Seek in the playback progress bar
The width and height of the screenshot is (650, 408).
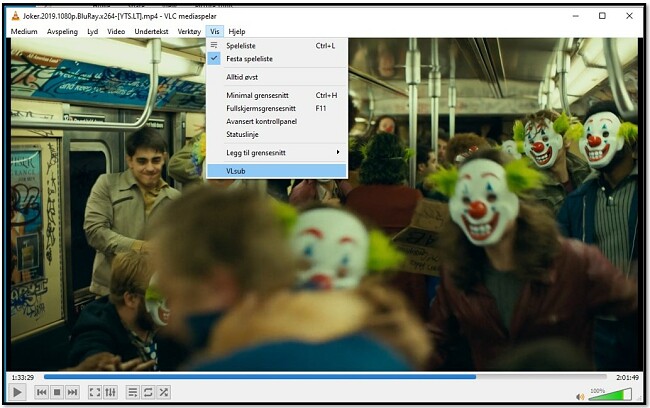coord(325,377)
